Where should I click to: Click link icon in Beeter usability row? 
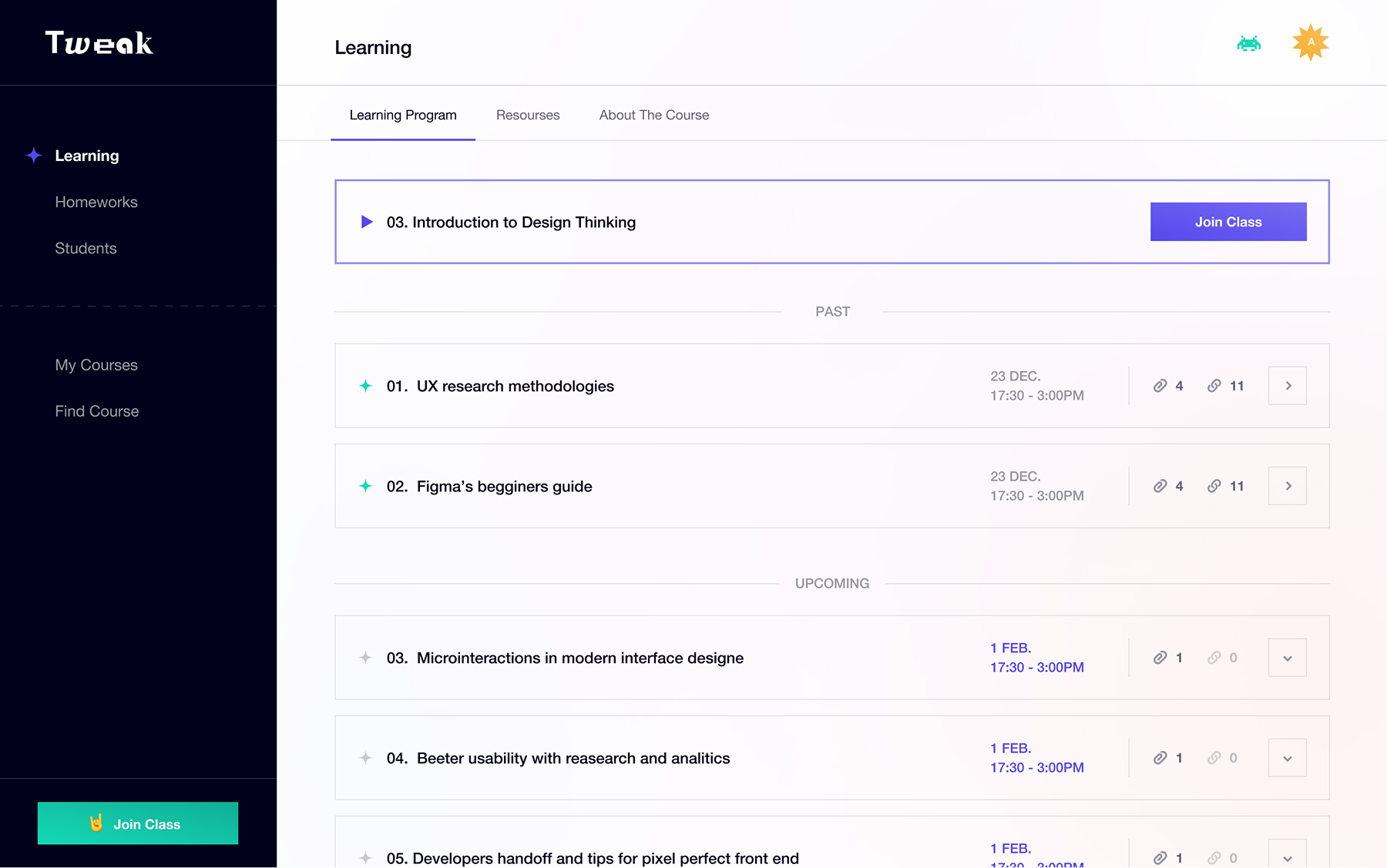(x=1214, y=758)
